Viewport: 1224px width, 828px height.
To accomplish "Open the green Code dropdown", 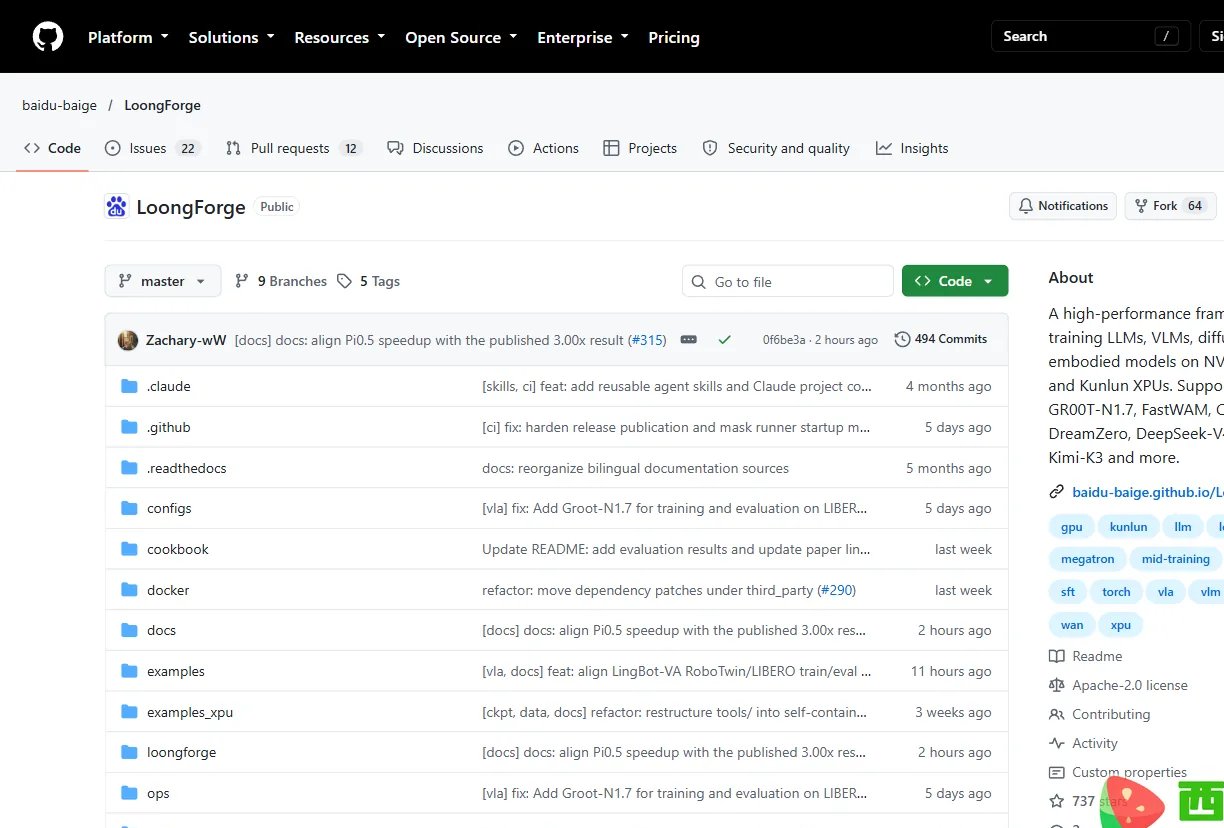I will pyautogui.click(x=955, y=281).
